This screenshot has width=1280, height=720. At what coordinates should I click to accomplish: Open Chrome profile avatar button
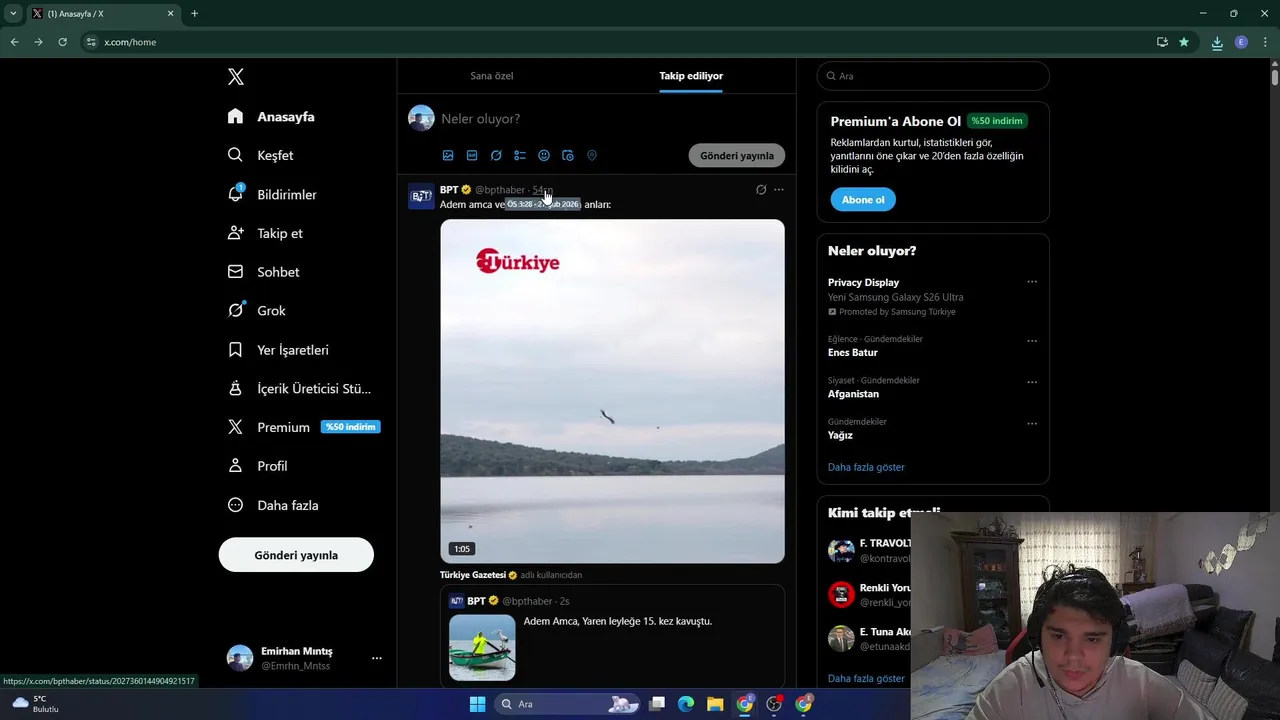click(1241, 42)
